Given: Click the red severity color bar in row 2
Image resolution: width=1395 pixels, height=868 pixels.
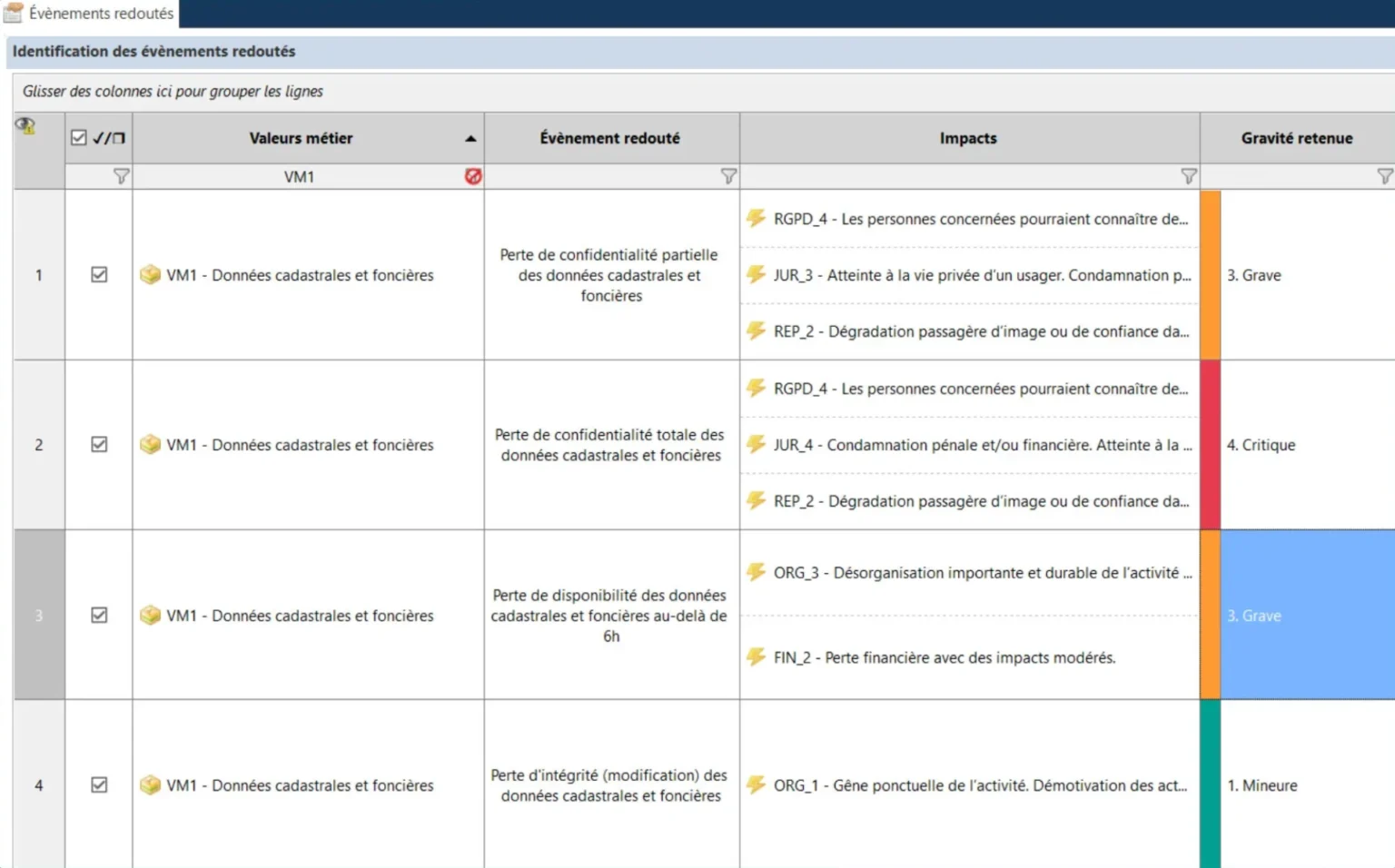Looking at the screenshot, I should (1210, 445).
